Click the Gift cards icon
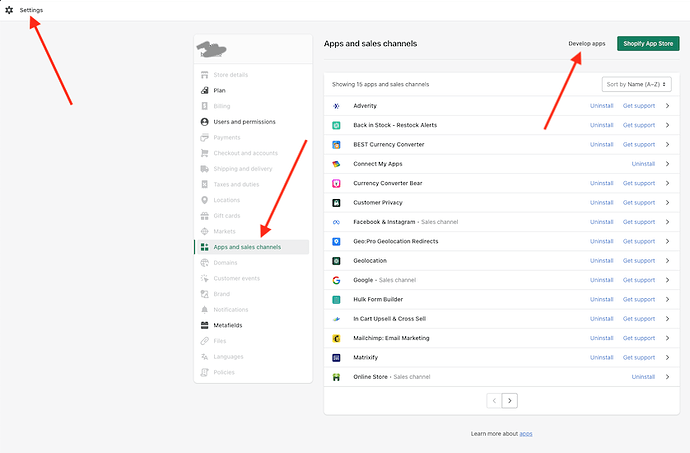Screen dimensions: 690x453 205,216
